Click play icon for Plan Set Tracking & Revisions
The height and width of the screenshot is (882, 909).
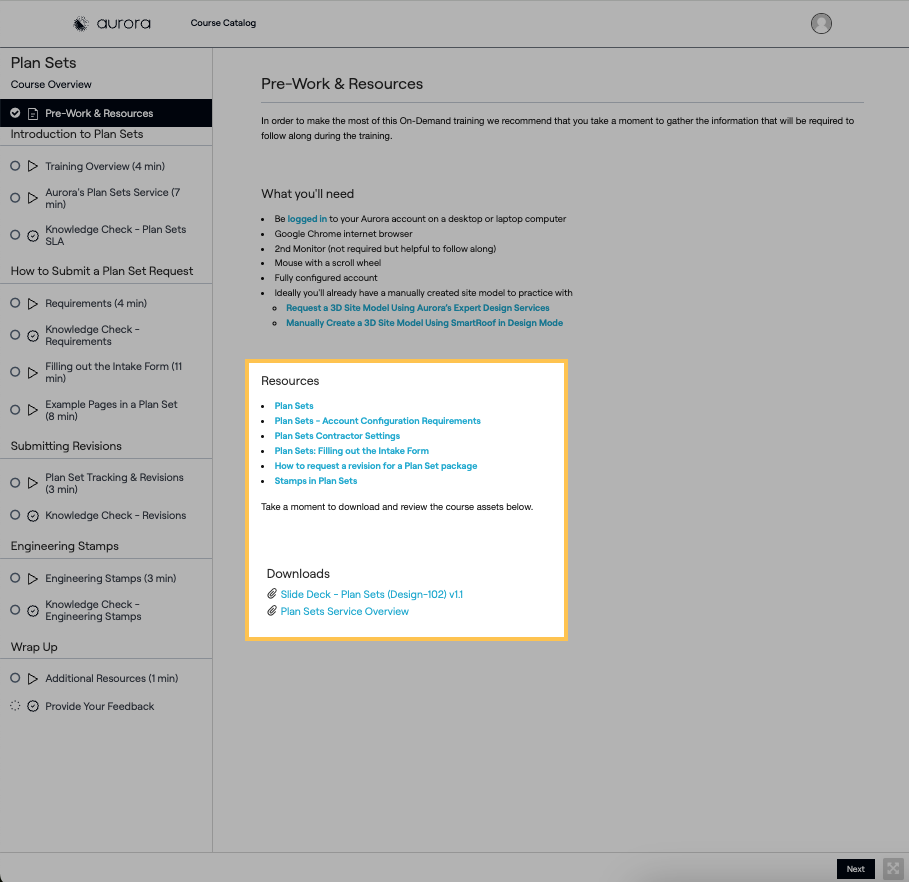(x=33, y=484)
